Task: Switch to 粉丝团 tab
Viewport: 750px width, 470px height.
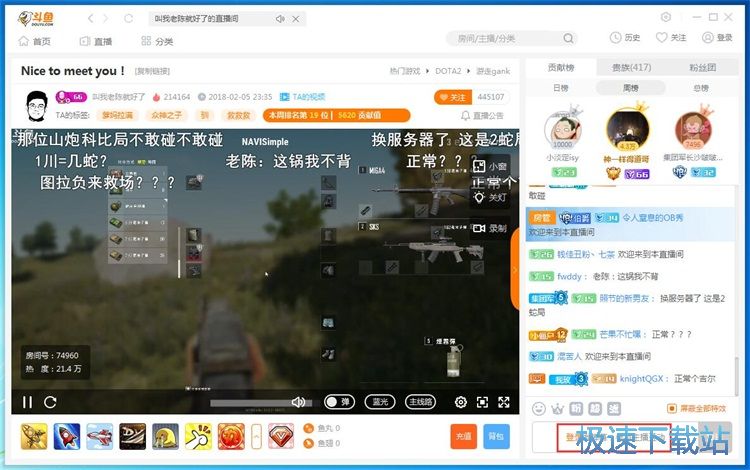Action: 702,67
